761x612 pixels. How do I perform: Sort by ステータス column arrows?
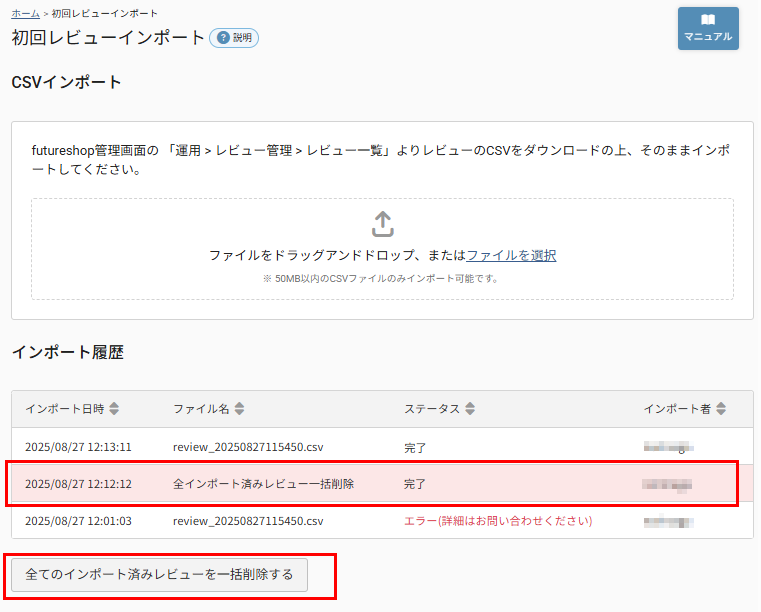[x=470, y=409]
